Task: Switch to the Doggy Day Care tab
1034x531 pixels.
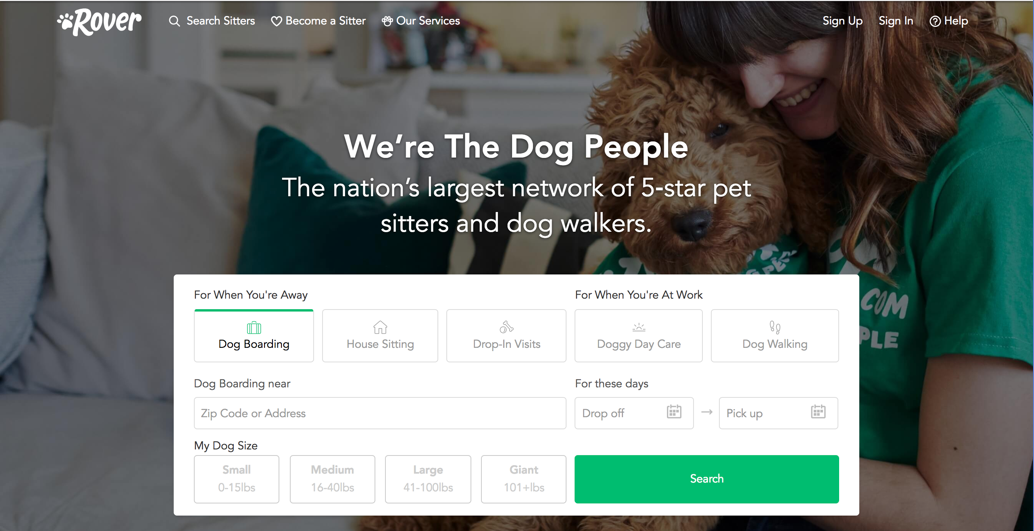Action: 638,336
